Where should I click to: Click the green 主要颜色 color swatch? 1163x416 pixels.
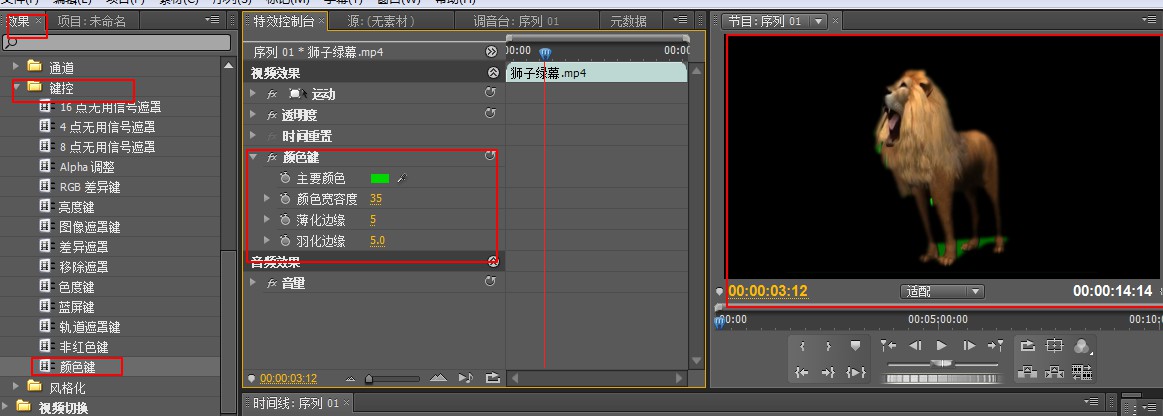pyautogui.click(x=380, y=179)
